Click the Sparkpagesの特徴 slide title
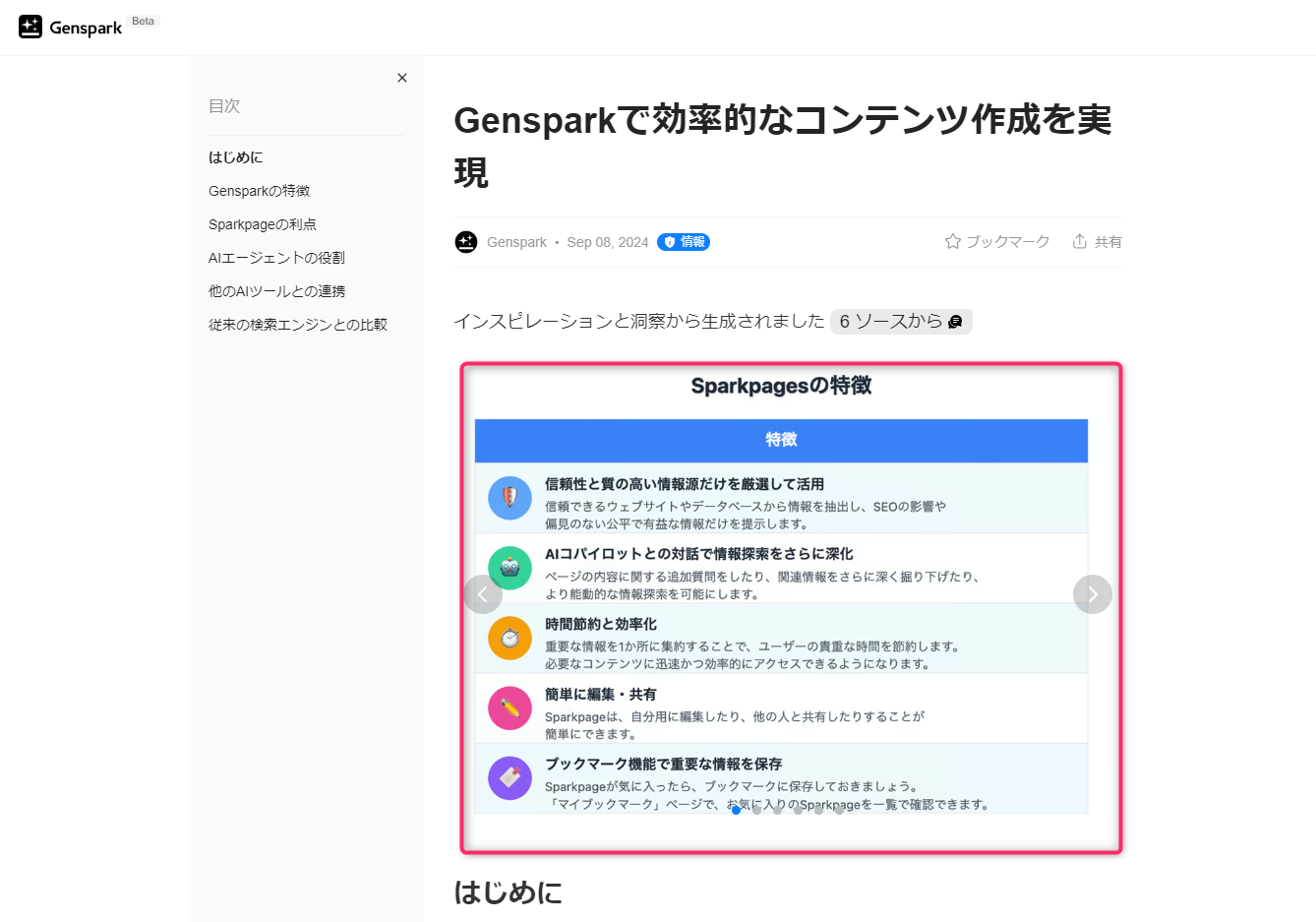Viewport: 1316px width, 922px height. 781,386
